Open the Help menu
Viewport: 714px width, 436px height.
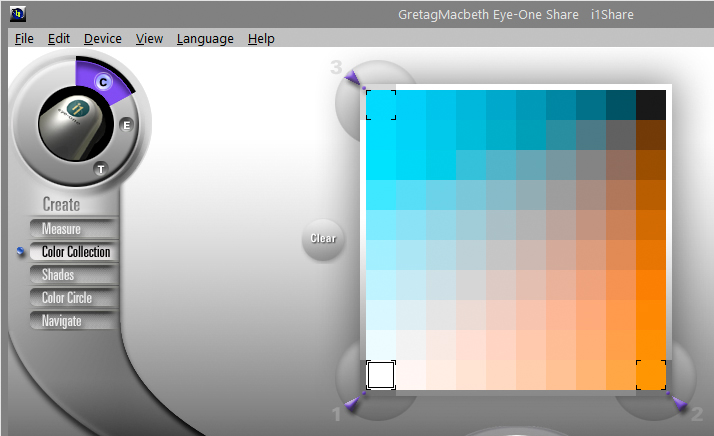tap(261, 39)
